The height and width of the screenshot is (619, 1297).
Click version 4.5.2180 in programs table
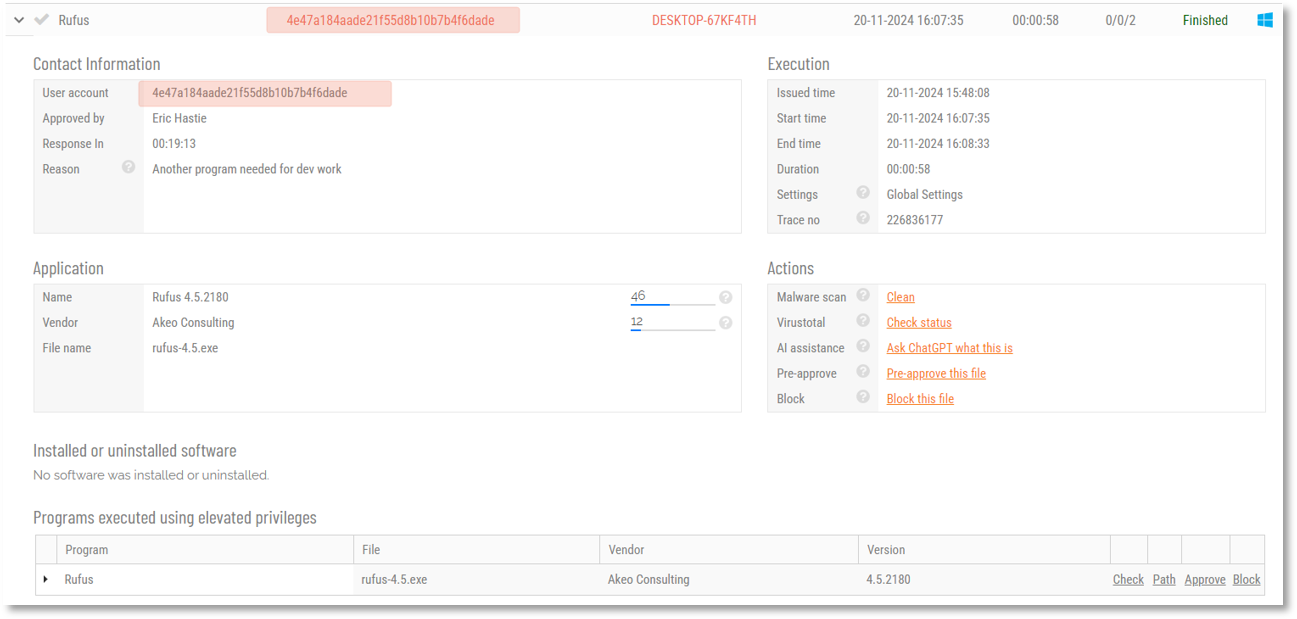[x=888, y=579]
